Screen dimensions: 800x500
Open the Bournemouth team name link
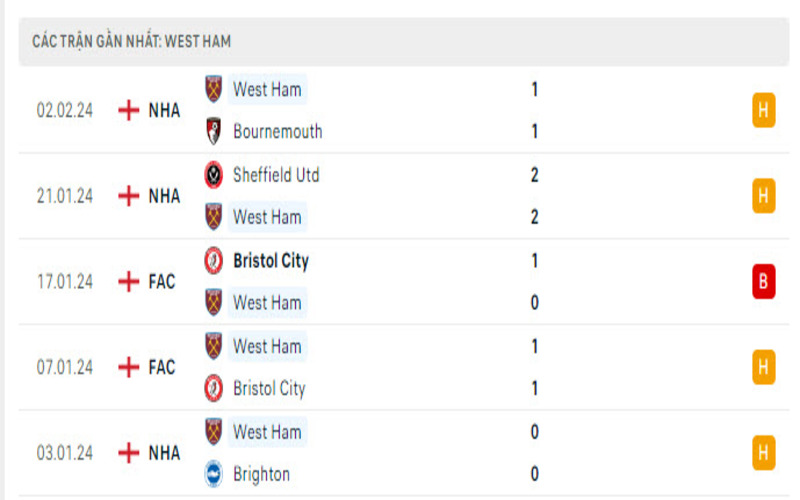(277, 131)
